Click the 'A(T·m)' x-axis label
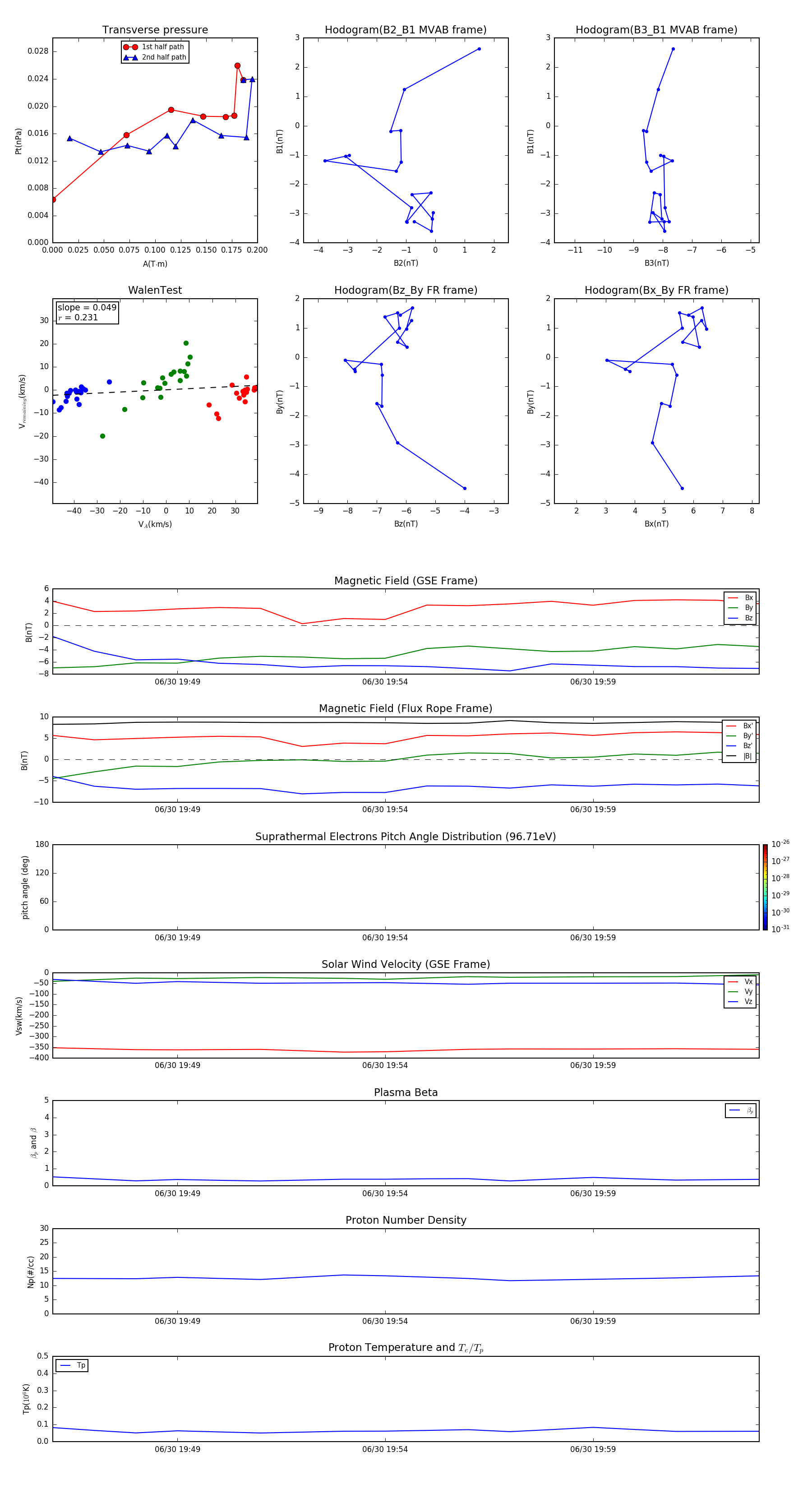This screenshot has width=812, height=1489. coord(155,264)
